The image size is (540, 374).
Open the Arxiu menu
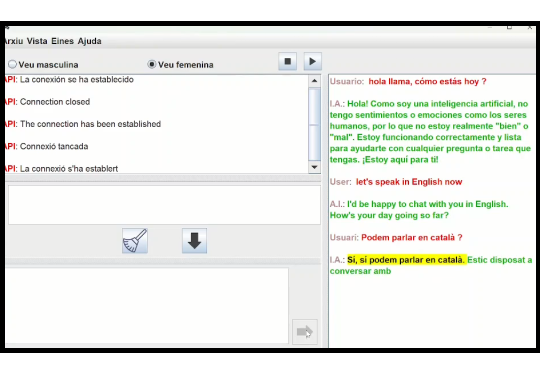(13, 41)
